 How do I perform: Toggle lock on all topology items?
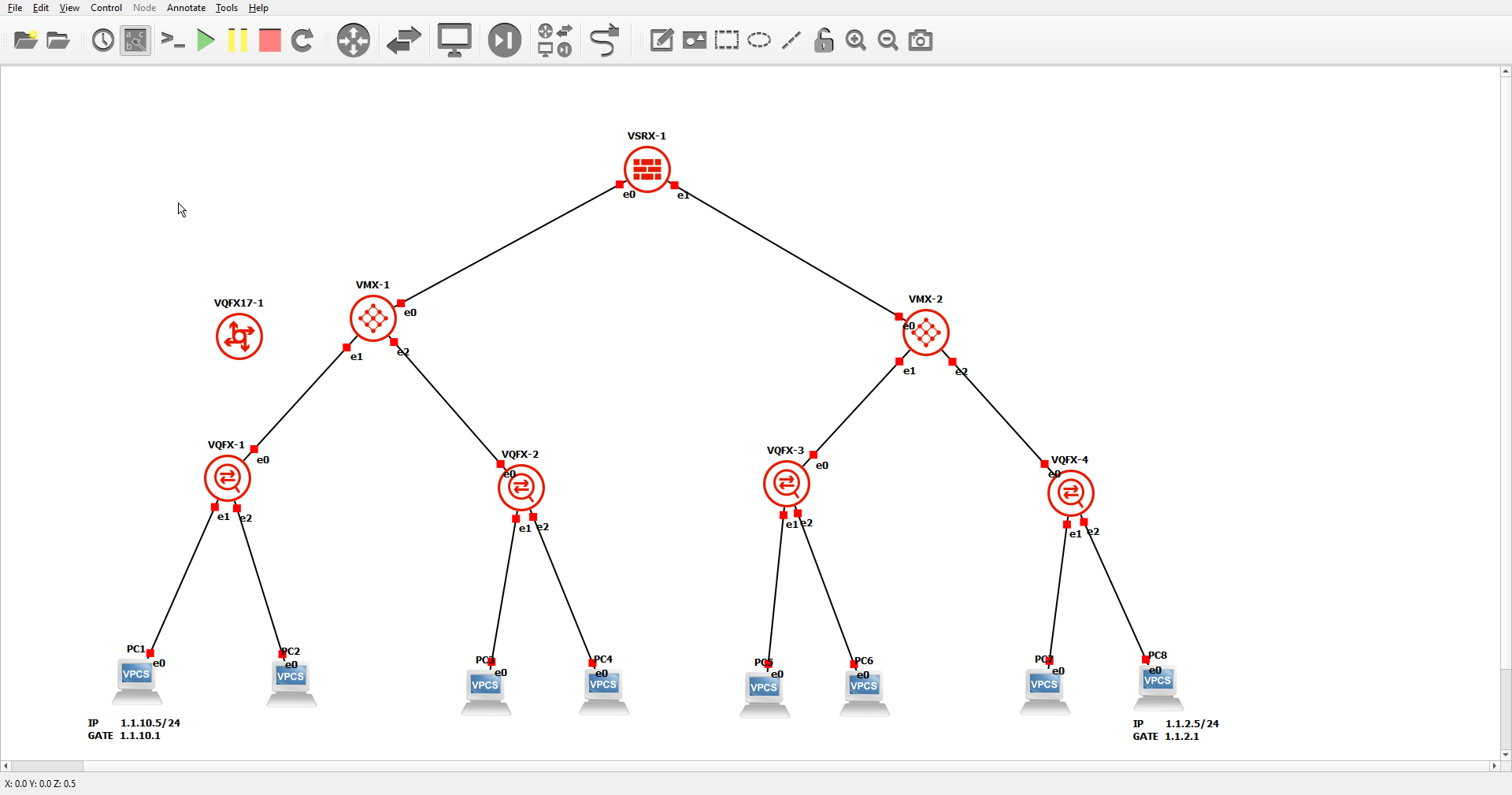[x=823, y=40]
